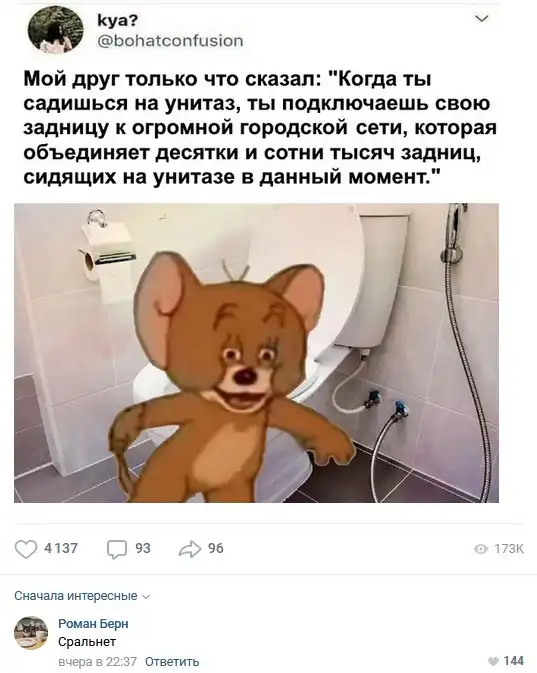Image resolution: width=537 pixels, height=673 pixels.
Task: Reply with 'Ответить' link
Action: [x=172, y=661]
